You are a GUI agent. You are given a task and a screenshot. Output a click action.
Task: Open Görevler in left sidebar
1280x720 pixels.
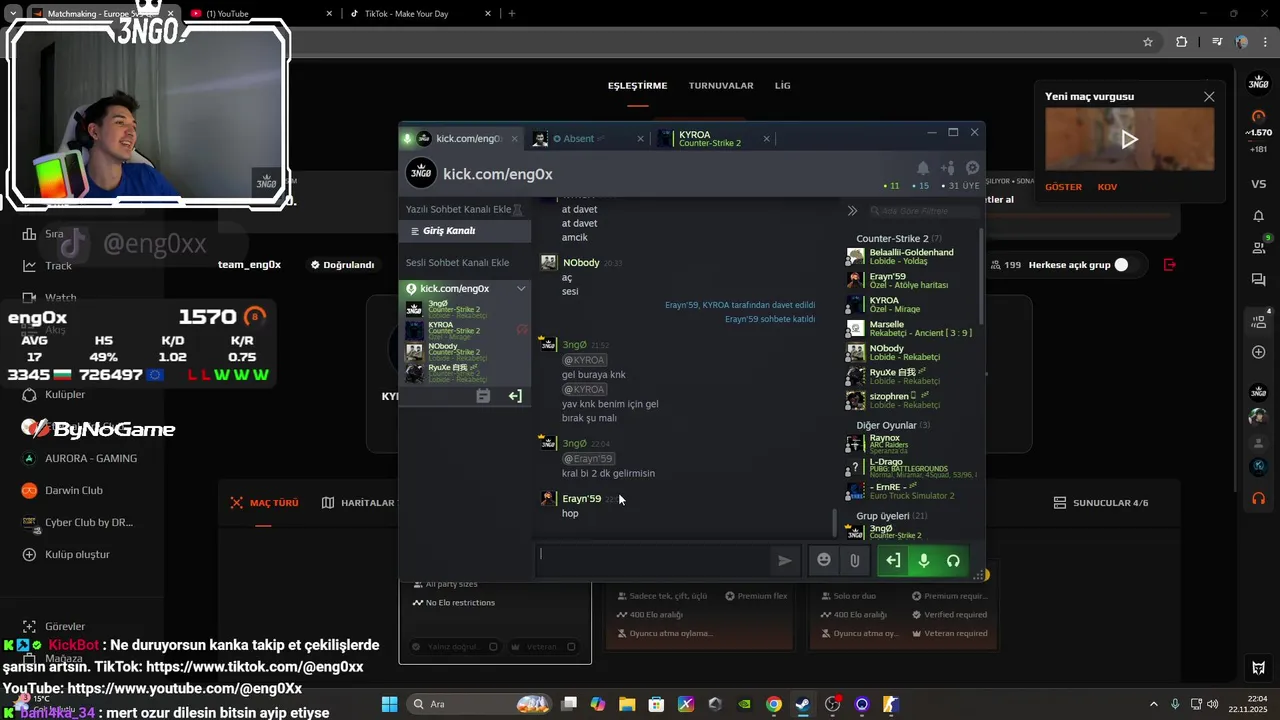tap(54, 627)
